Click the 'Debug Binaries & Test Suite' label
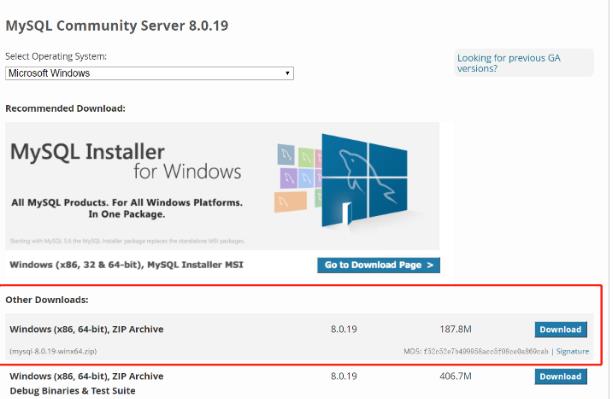Viewport: 613px width, 399px height. pos(72,391)
